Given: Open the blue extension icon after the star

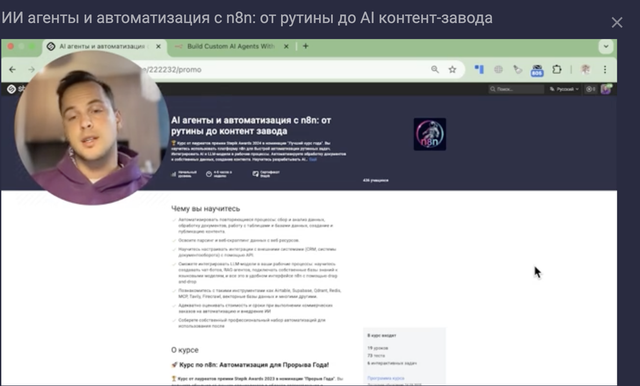Looking at the screenshot, I should click(479, 70).
